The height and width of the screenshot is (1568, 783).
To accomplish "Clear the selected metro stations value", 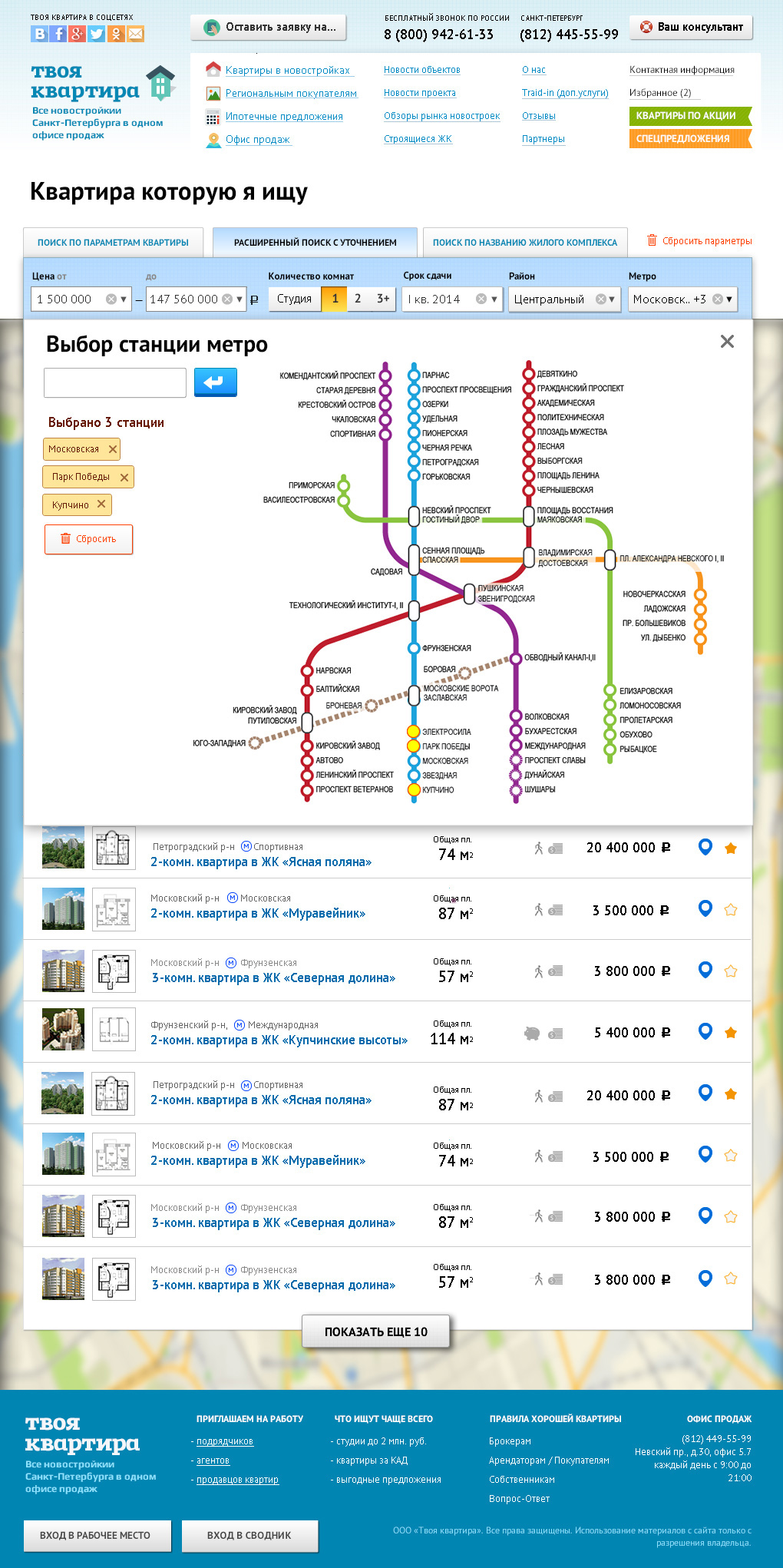I will 717,299.
